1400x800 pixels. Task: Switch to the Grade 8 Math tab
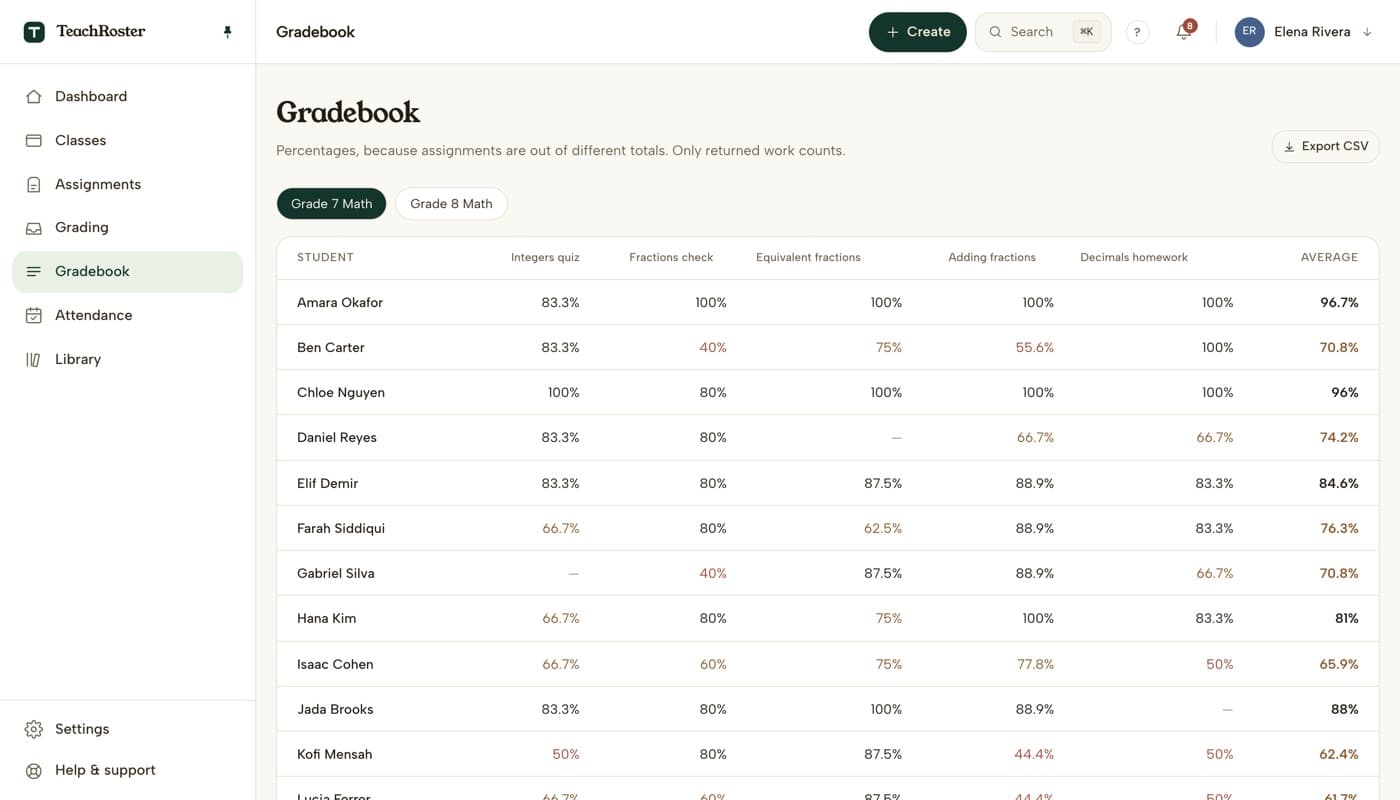(x=451, y=204)
